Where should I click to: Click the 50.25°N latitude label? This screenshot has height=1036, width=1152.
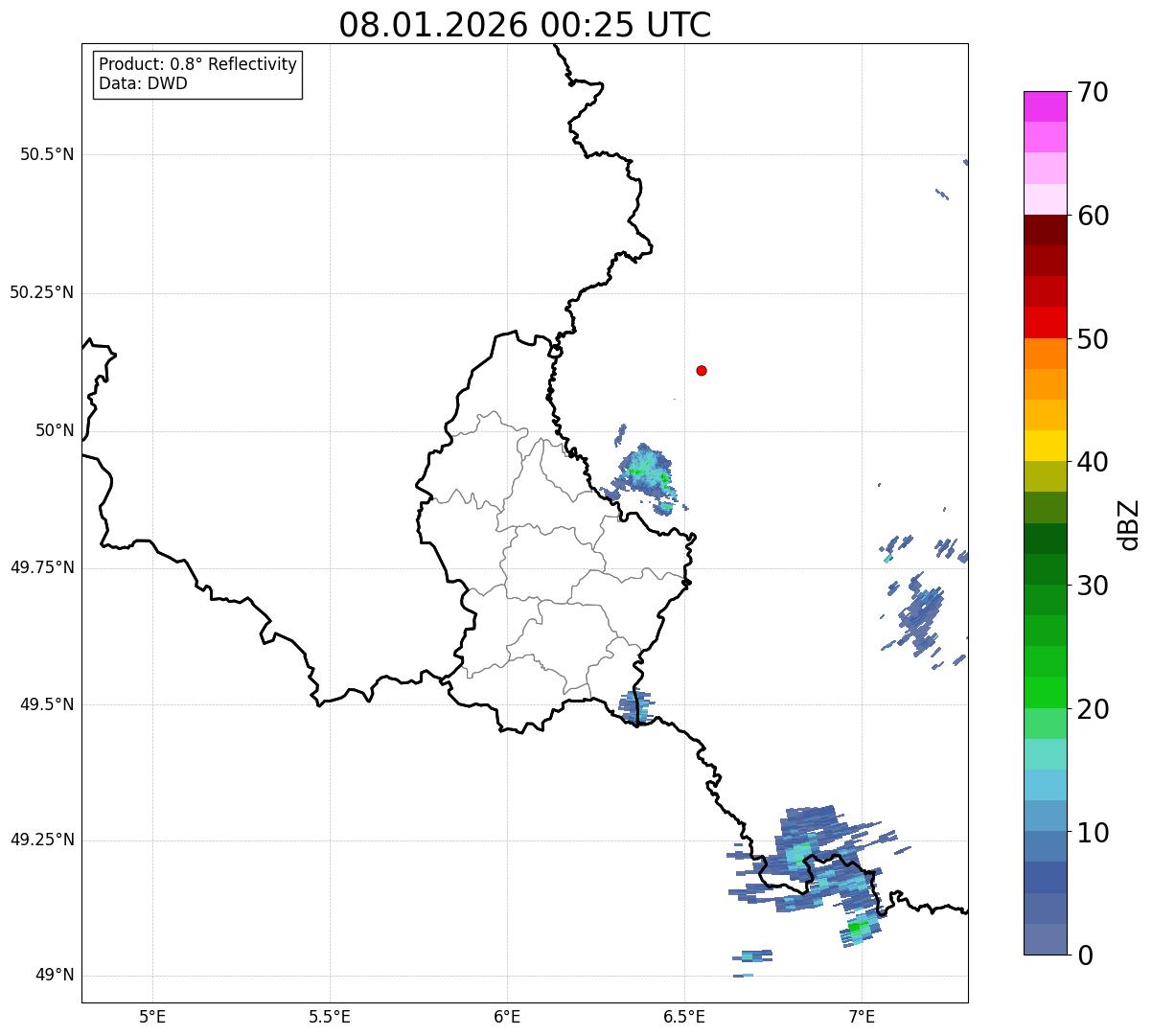click(42, 292)
